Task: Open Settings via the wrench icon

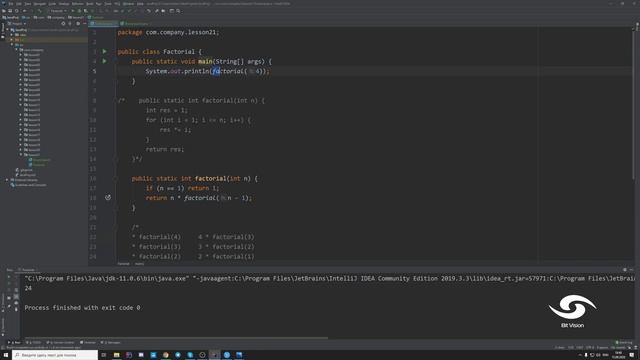Action: [x=157, y=11]
